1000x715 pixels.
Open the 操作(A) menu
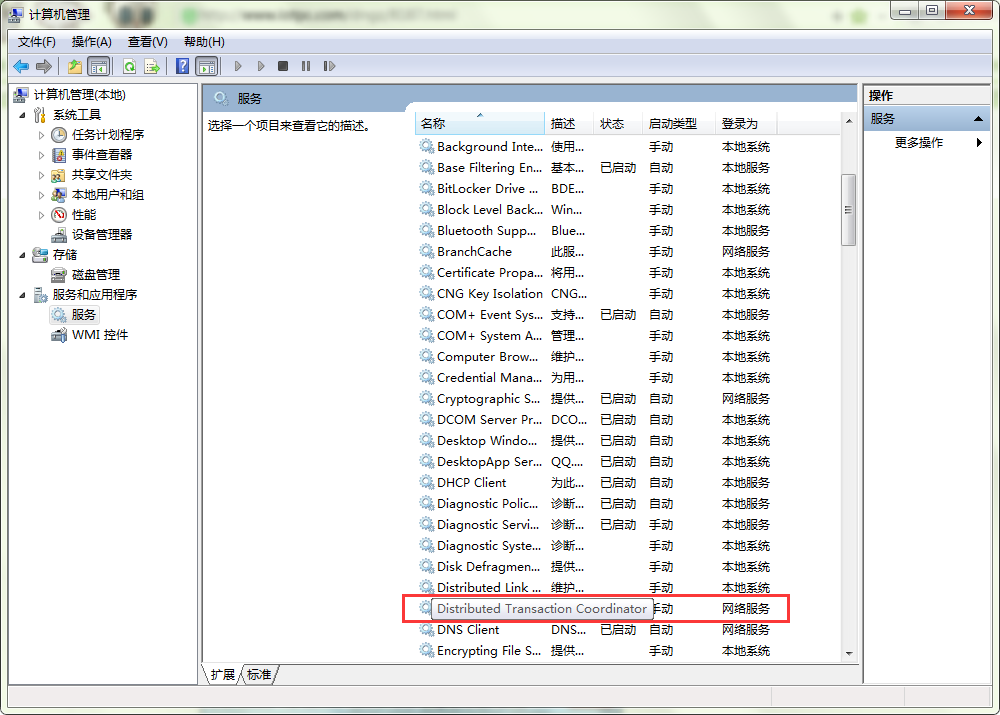click(x=91, y=41)
